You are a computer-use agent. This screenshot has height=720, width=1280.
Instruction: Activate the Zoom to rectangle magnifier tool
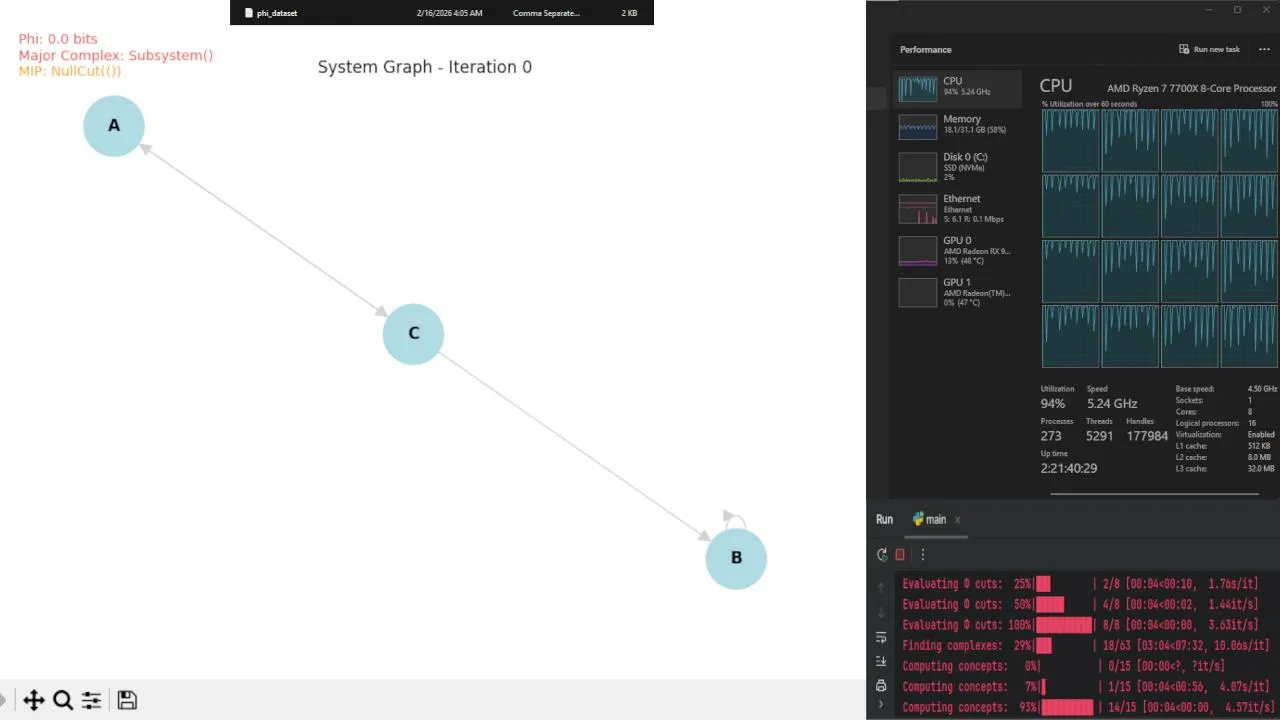63,700
